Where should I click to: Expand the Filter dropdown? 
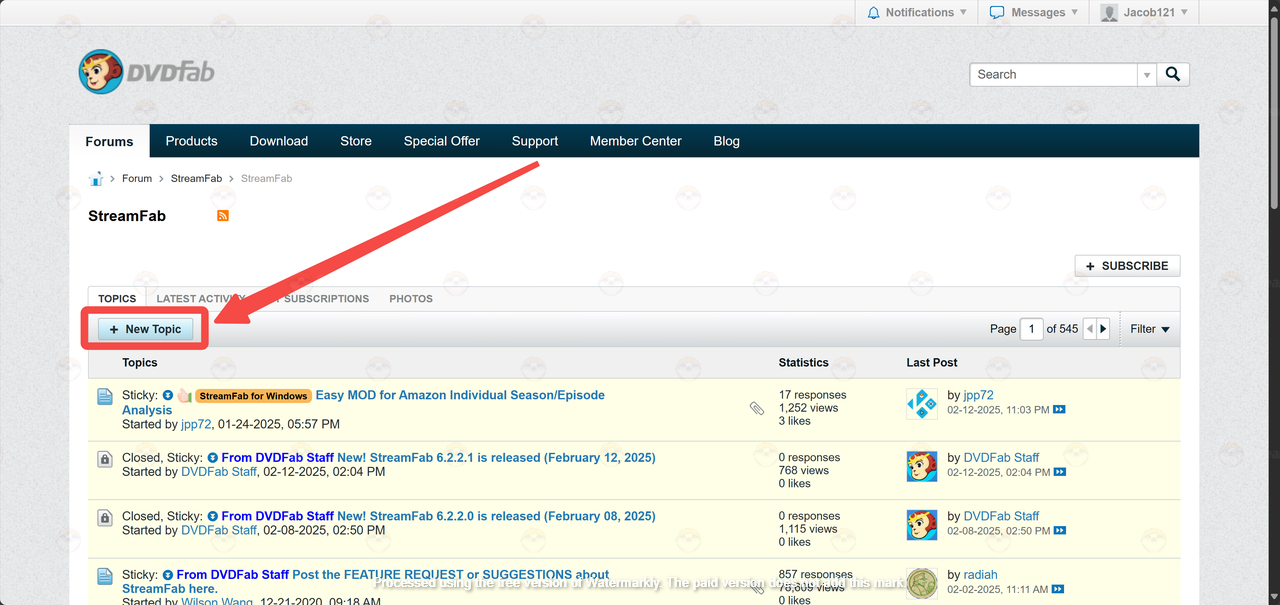[1149, 329]
